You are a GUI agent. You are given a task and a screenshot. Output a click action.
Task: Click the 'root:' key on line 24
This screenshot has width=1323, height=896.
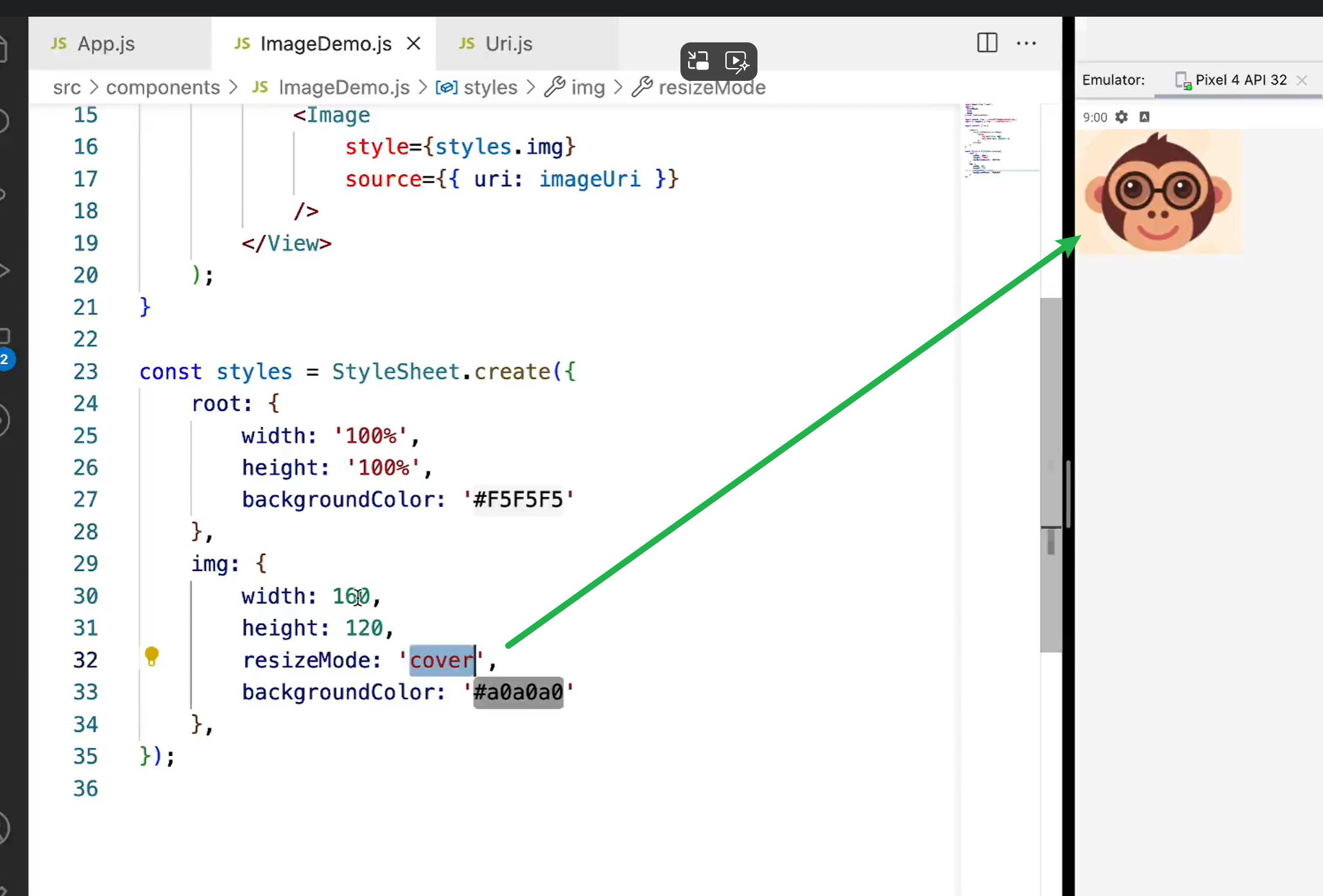point(221,404)
